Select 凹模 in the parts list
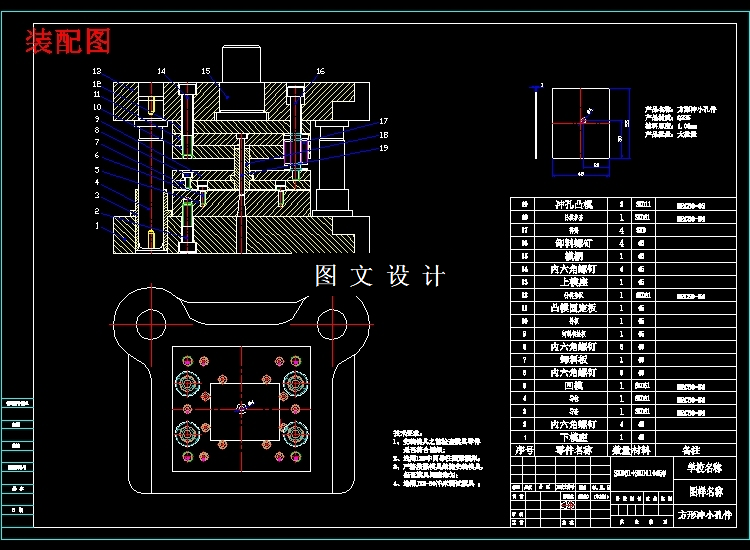 pos(574,385)
